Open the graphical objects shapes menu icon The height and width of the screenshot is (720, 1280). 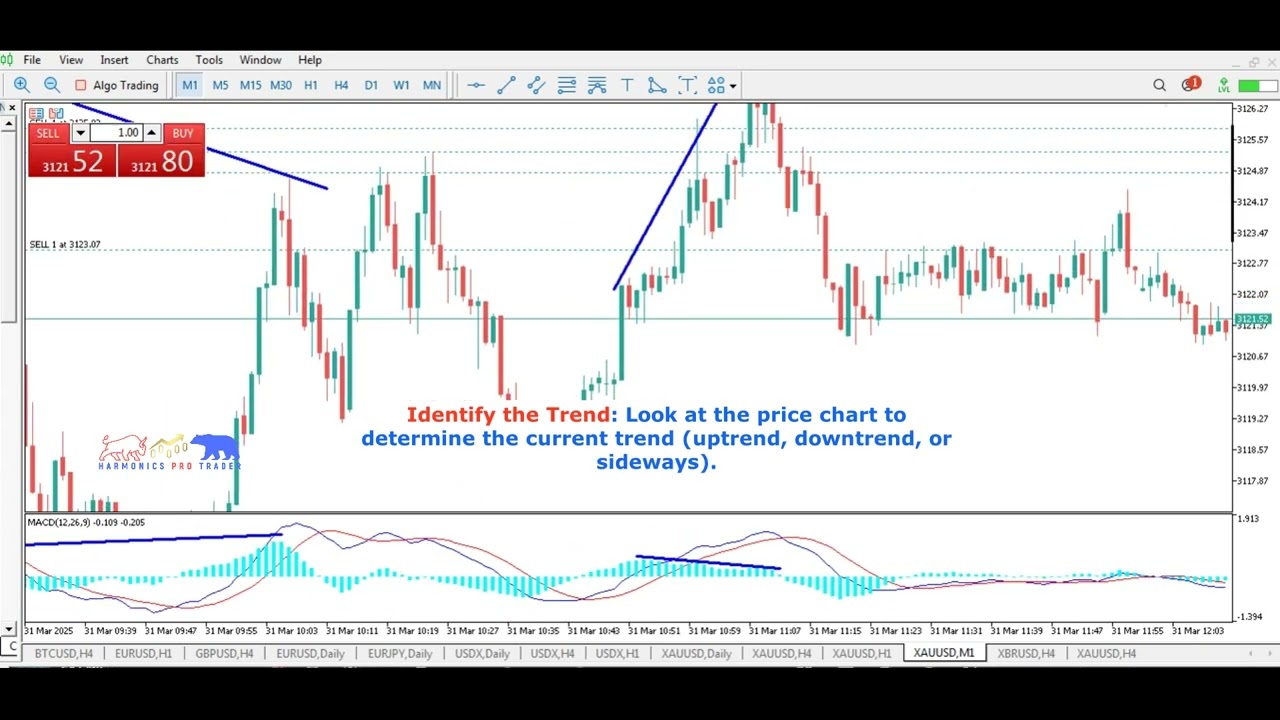coord(716,86)
